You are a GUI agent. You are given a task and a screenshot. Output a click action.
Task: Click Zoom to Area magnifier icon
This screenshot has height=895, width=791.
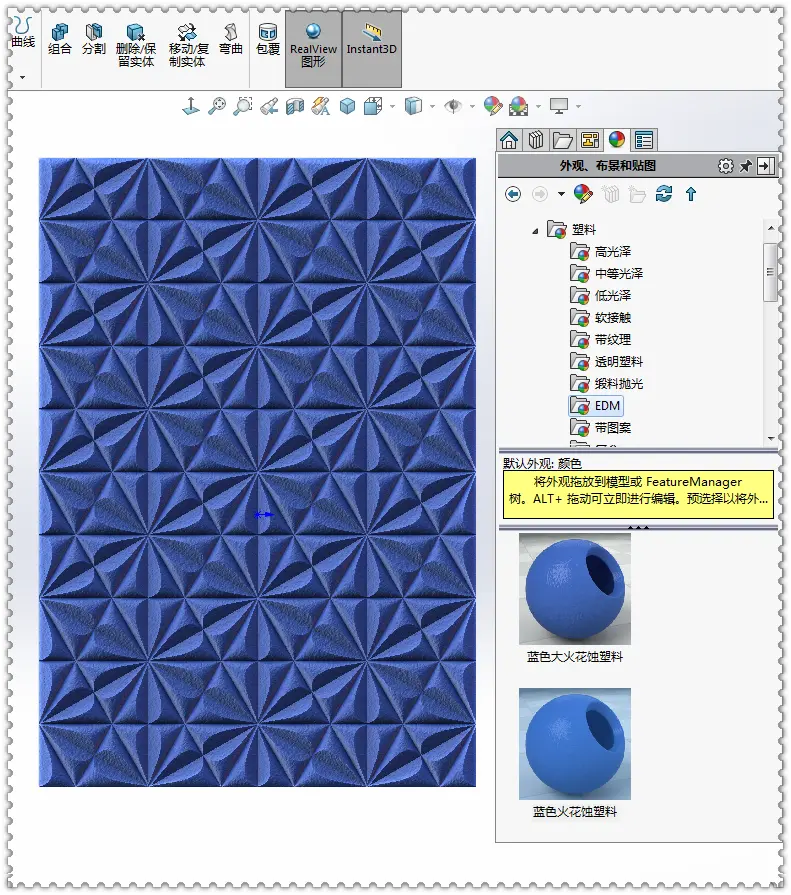tap(243, 106)
